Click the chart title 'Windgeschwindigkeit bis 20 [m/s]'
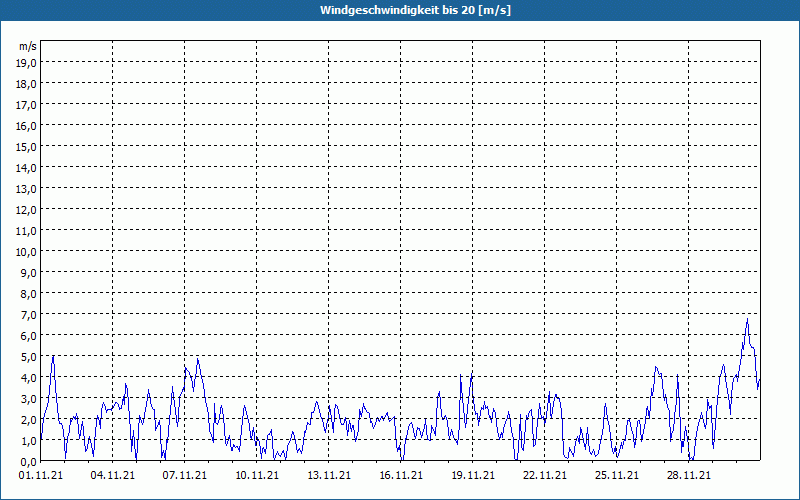 click(415, 10)
